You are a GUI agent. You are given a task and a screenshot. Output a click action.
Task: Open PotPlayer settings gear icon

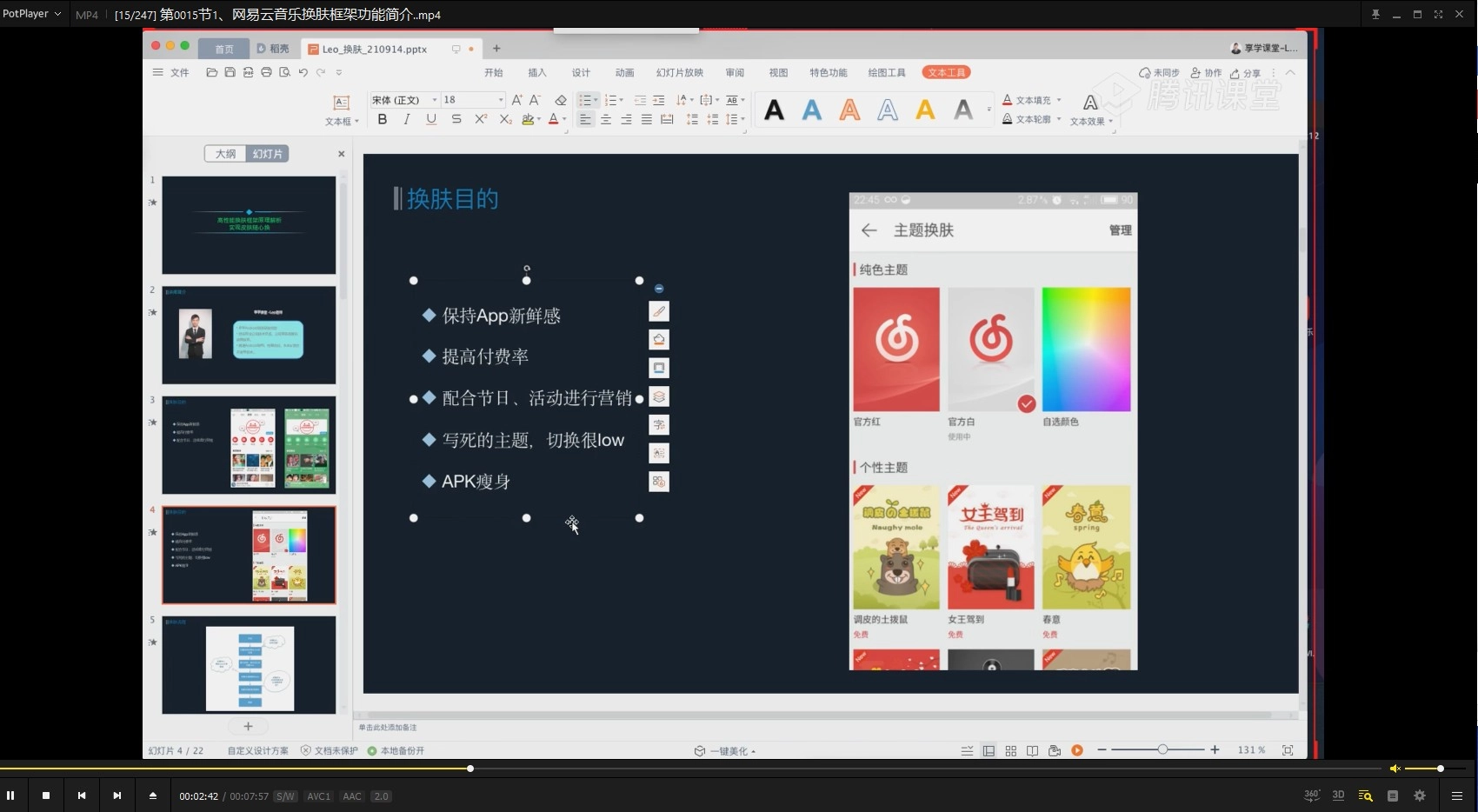click(1420, 795)
